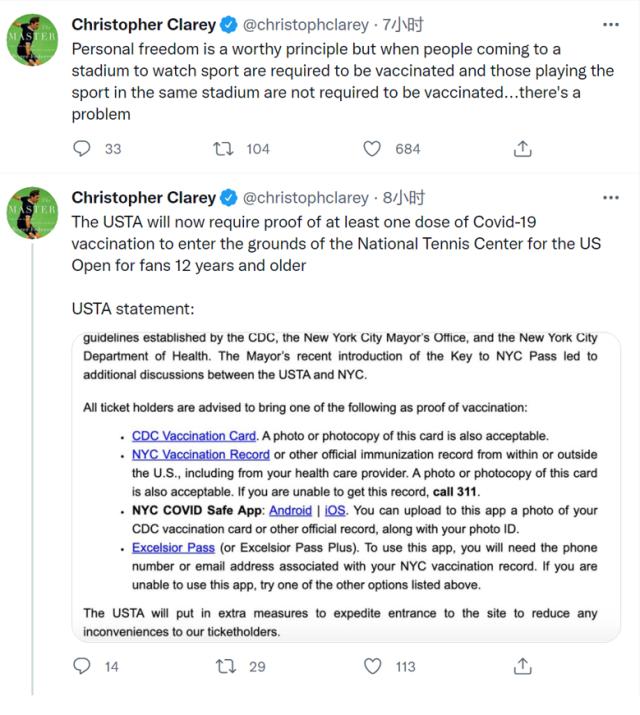Follow the NYC Vaccination Record link
The width and height of the screenshot is (640, 715).
coord(200,454)
